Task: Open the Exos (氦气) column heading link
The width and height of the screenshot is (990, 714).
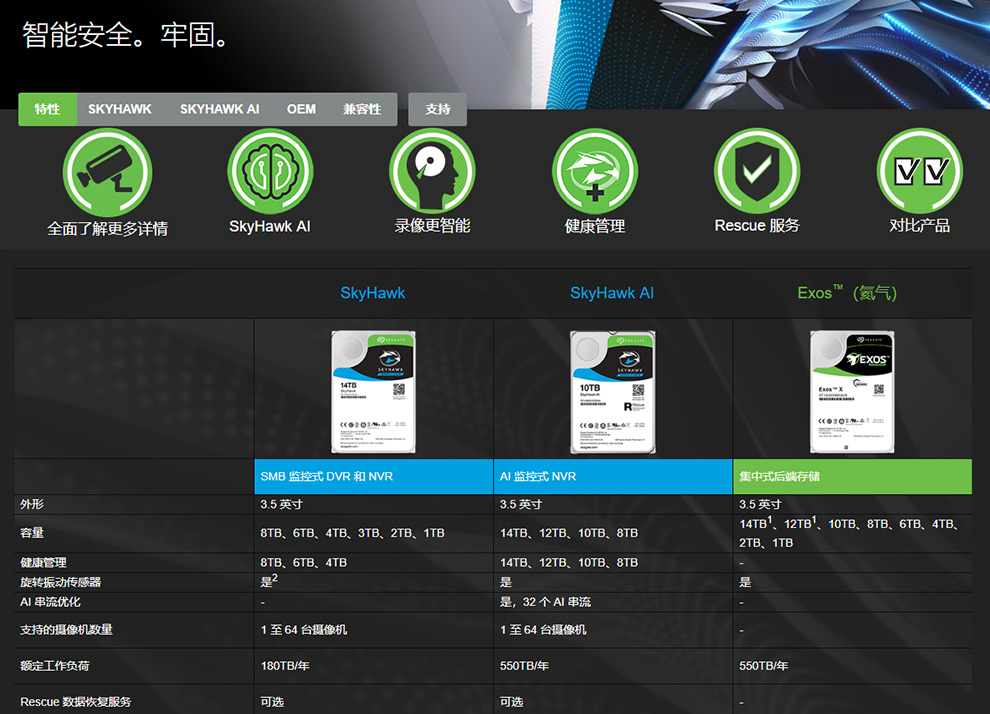Action: click(x=847, y=293)
